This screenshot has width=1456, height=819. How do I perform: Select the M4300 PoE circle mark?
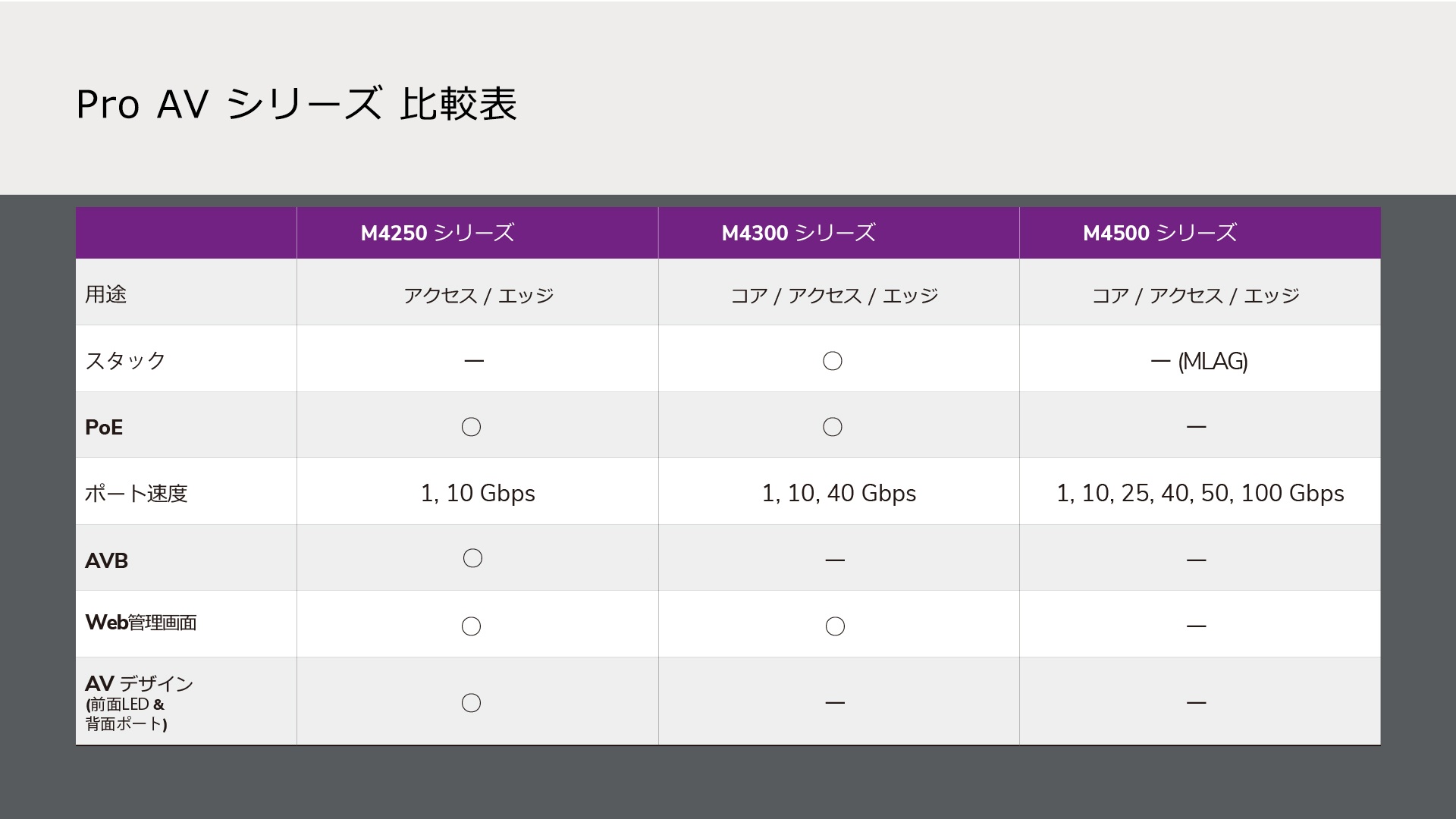coord(832,427)
